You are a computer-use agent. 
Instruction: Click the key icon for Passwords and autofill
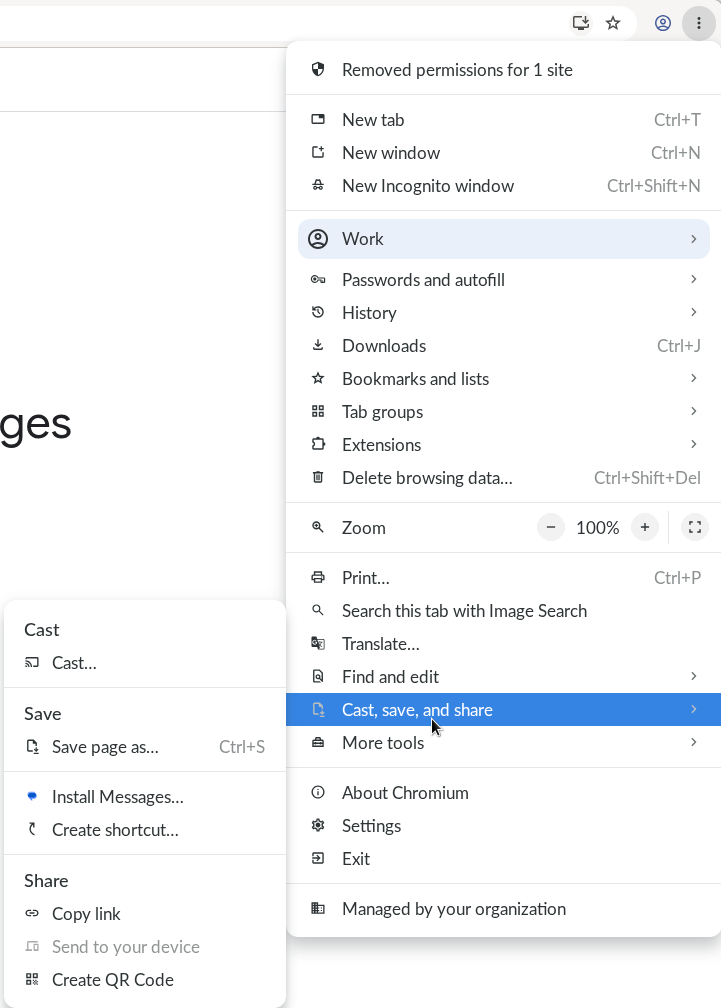tap(318, 280)
